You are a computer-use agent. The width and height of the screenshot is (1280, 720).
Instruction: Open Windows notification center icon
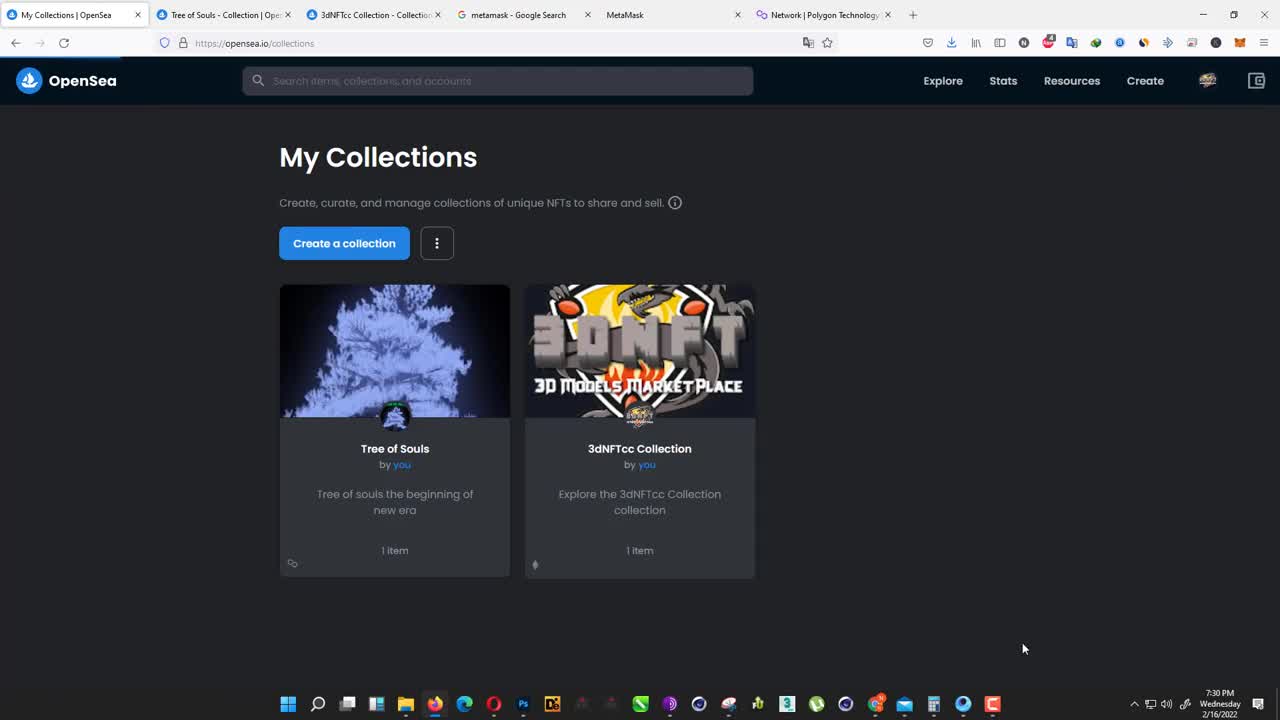pos(1259,704)
